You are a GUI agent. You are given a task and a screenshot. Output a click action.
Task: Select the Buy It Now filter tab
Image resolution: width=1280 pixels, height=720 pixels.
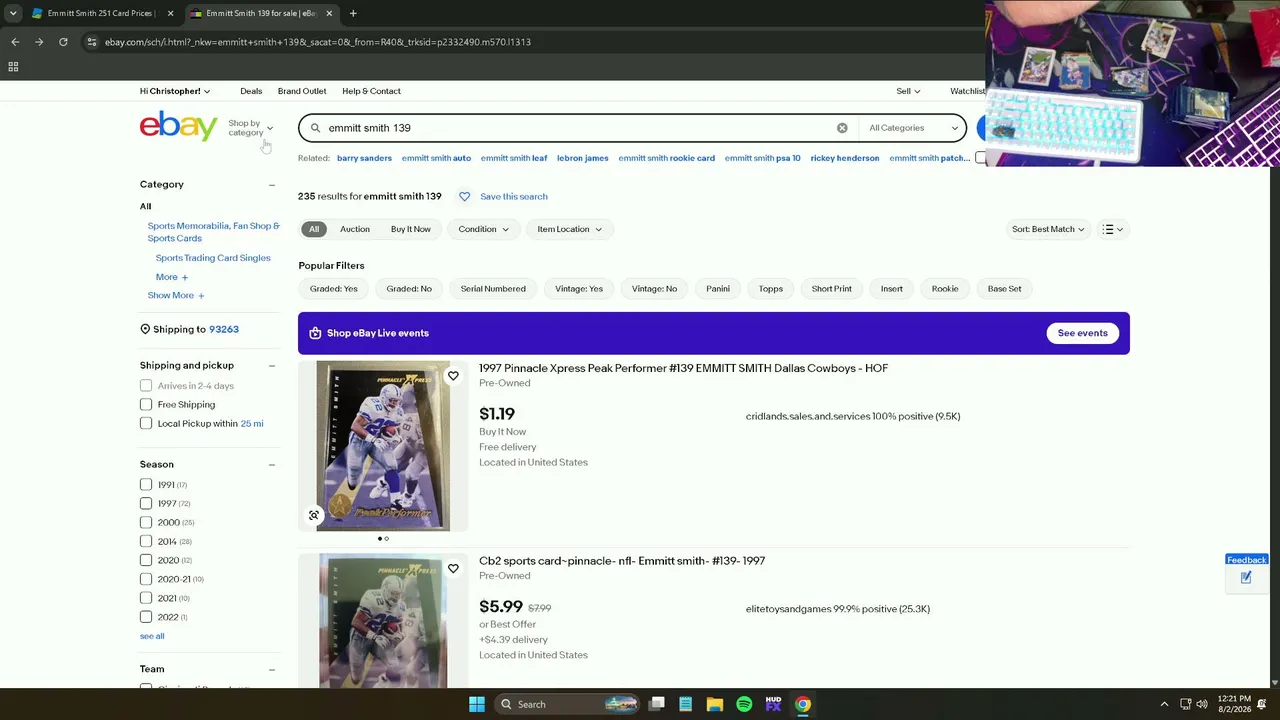tap(411, 229)
